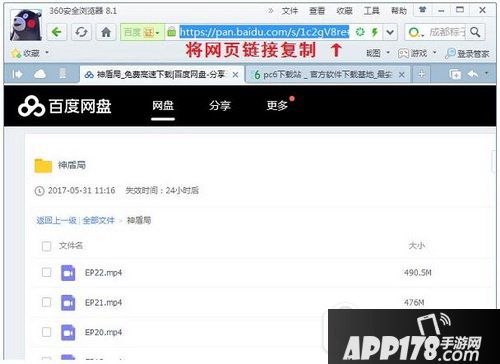Click the 返回上一级 link

(x=56, y=220)
